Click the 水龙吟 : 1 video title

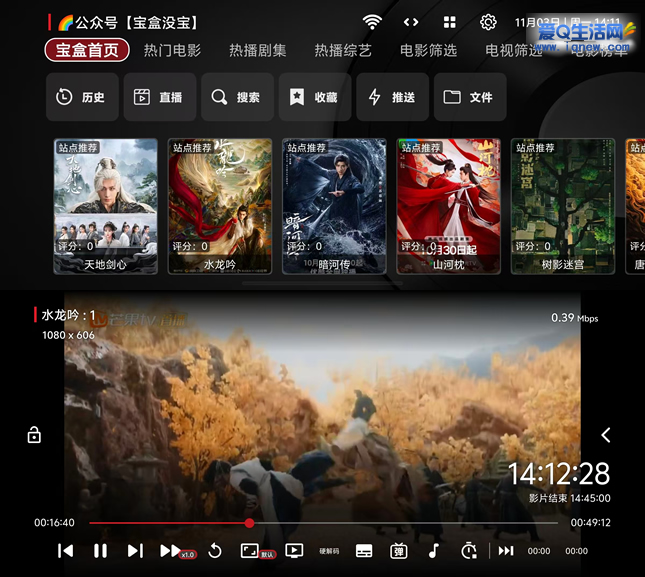[x=68, y=315]
